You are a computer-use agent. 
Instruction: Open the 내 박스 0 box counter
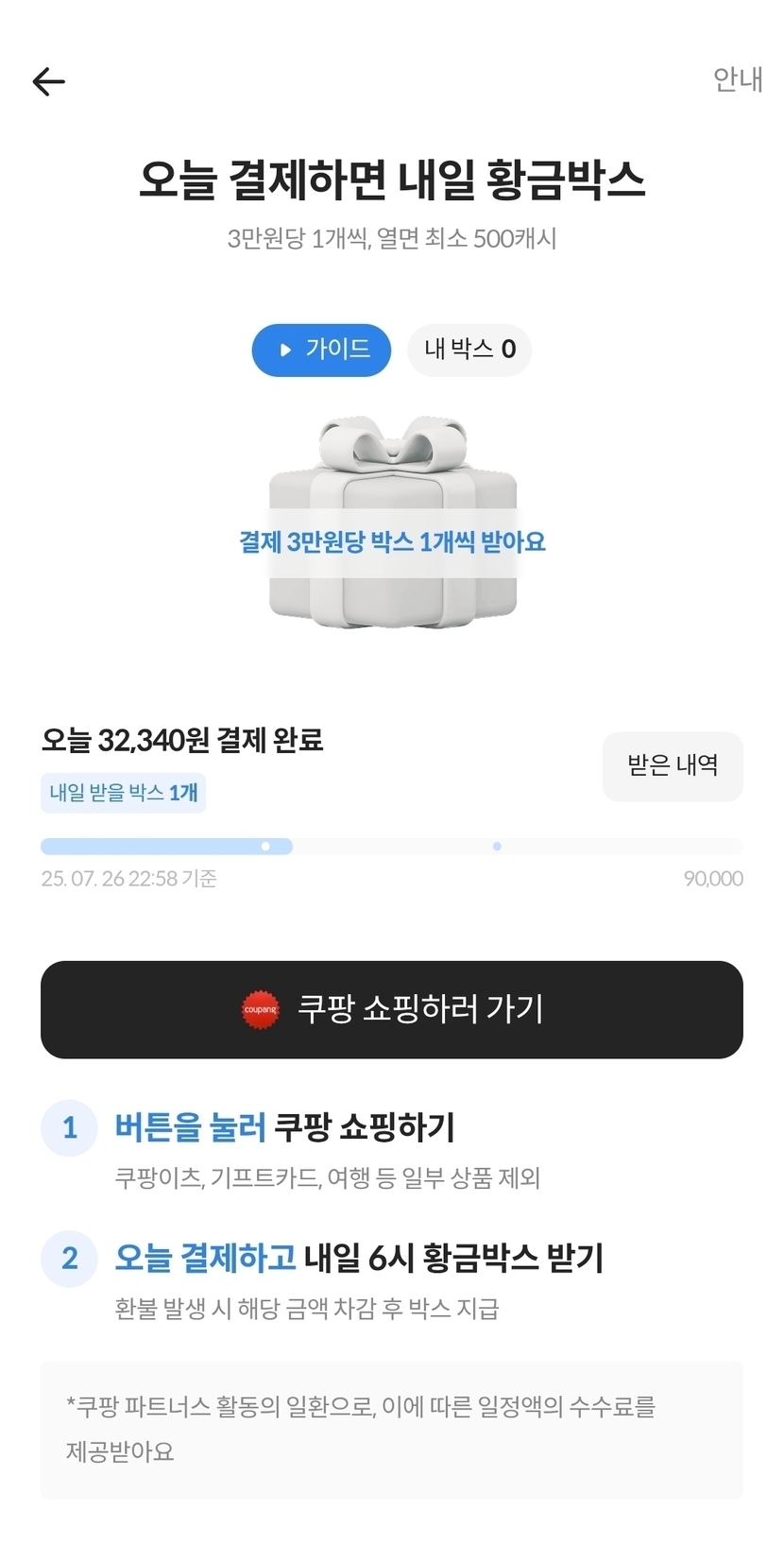click(469, 350)
